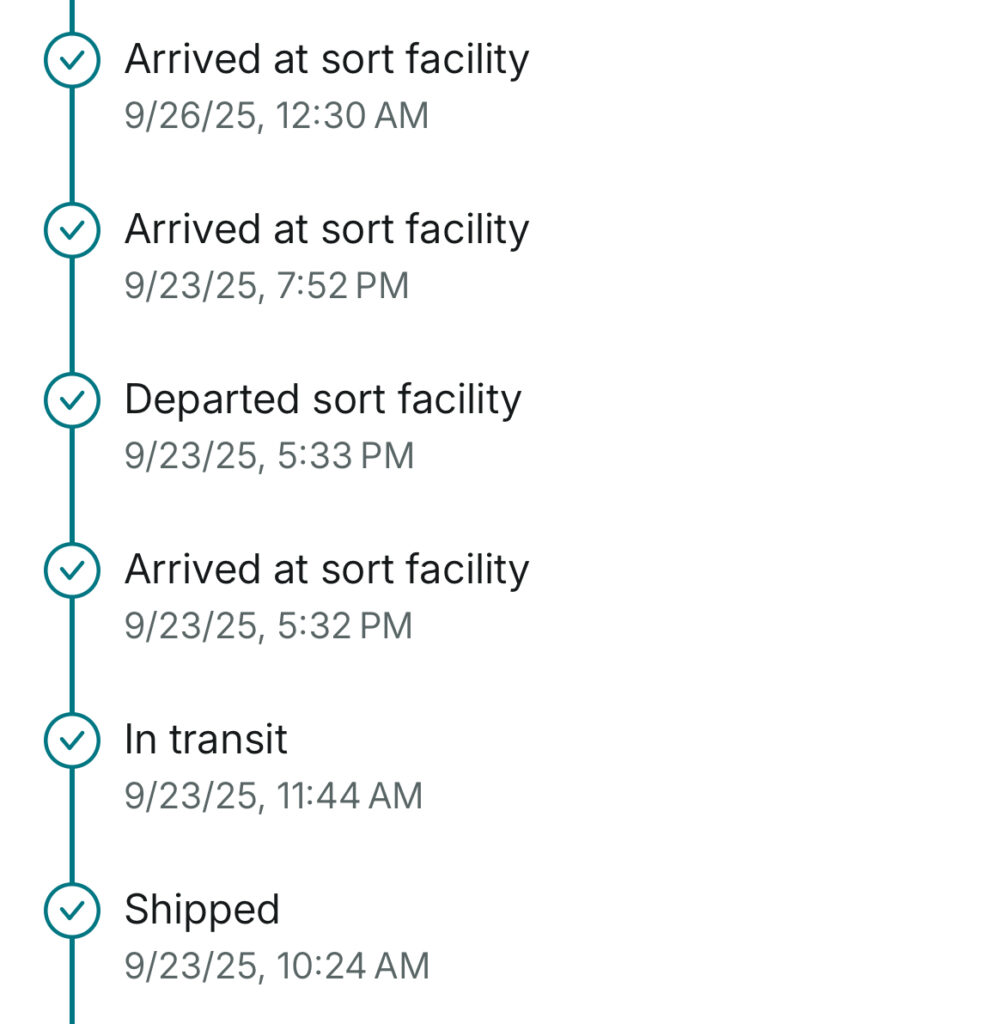Tap the 9/23/25, 7:52 PM timestamp
The width and height of the screenshot is (1005, 1024).
(x=266, y=286)
